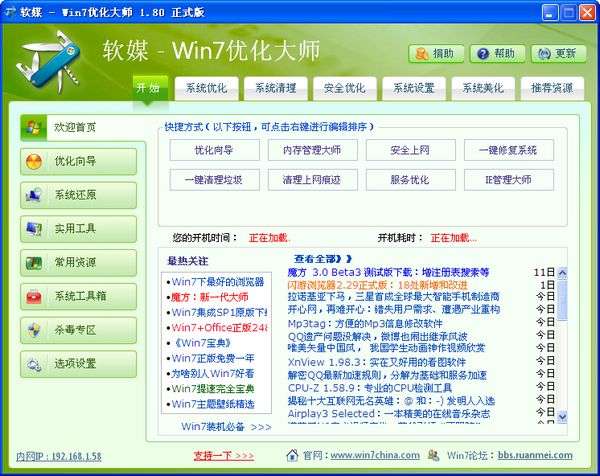600x476 pixels.
Task: Open the Win7正版免费一年 hot topic
Action: 213,358
